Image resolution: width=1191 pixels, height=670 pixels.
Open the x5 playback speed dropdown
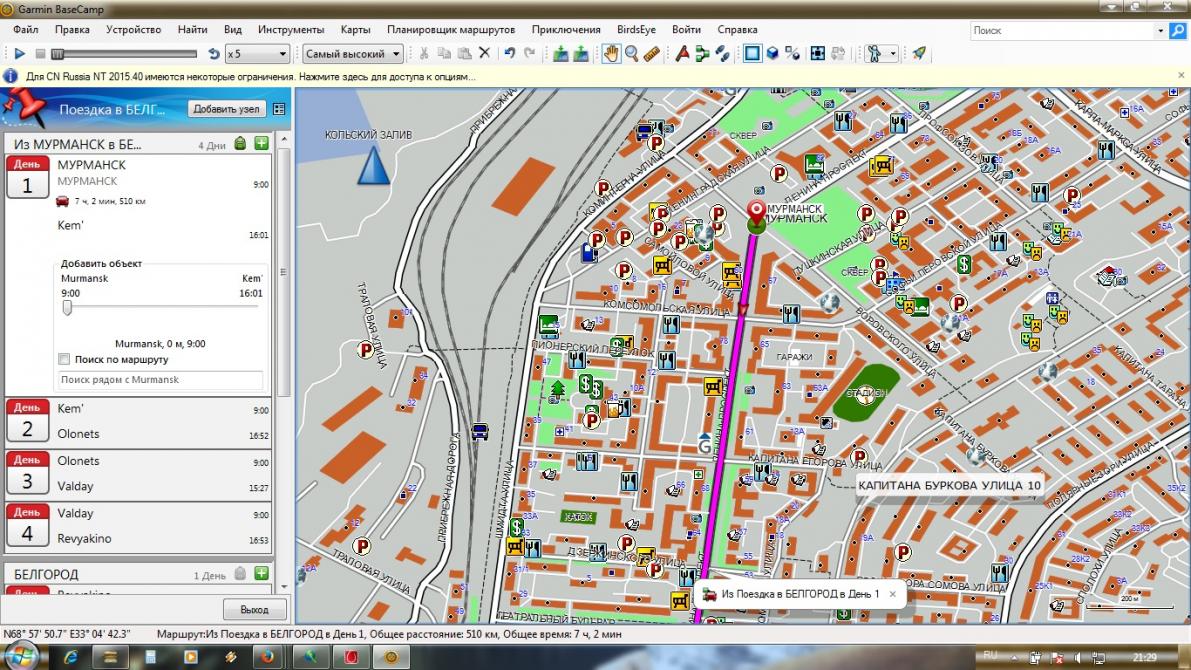point(257,54)
